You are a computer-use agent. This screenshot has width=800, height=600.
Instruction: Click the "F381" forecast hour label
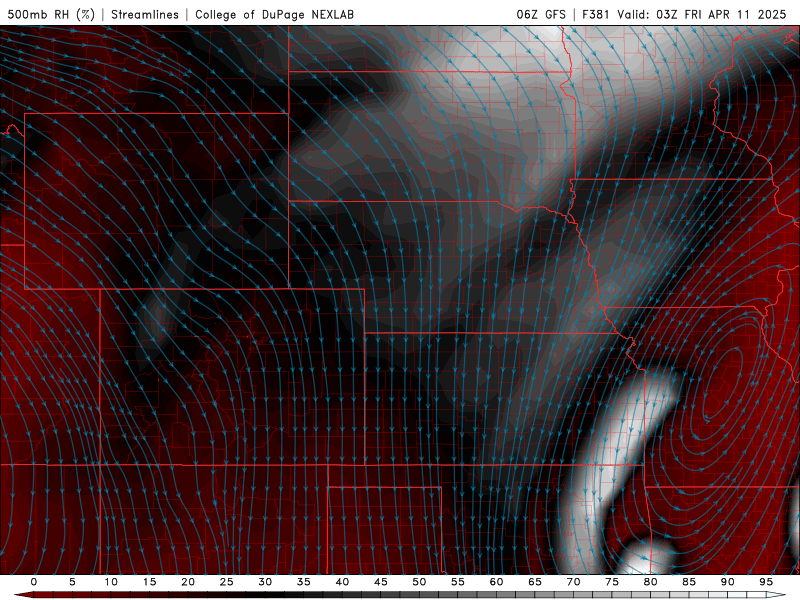pyautogui.click(x=596, y=14)
